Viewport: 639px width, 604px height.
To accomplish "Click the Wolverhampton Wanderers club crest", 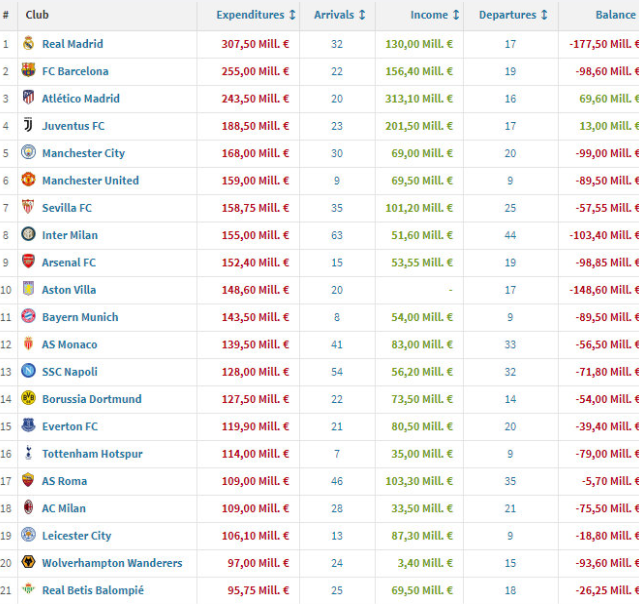I will (x=28, y=562).
